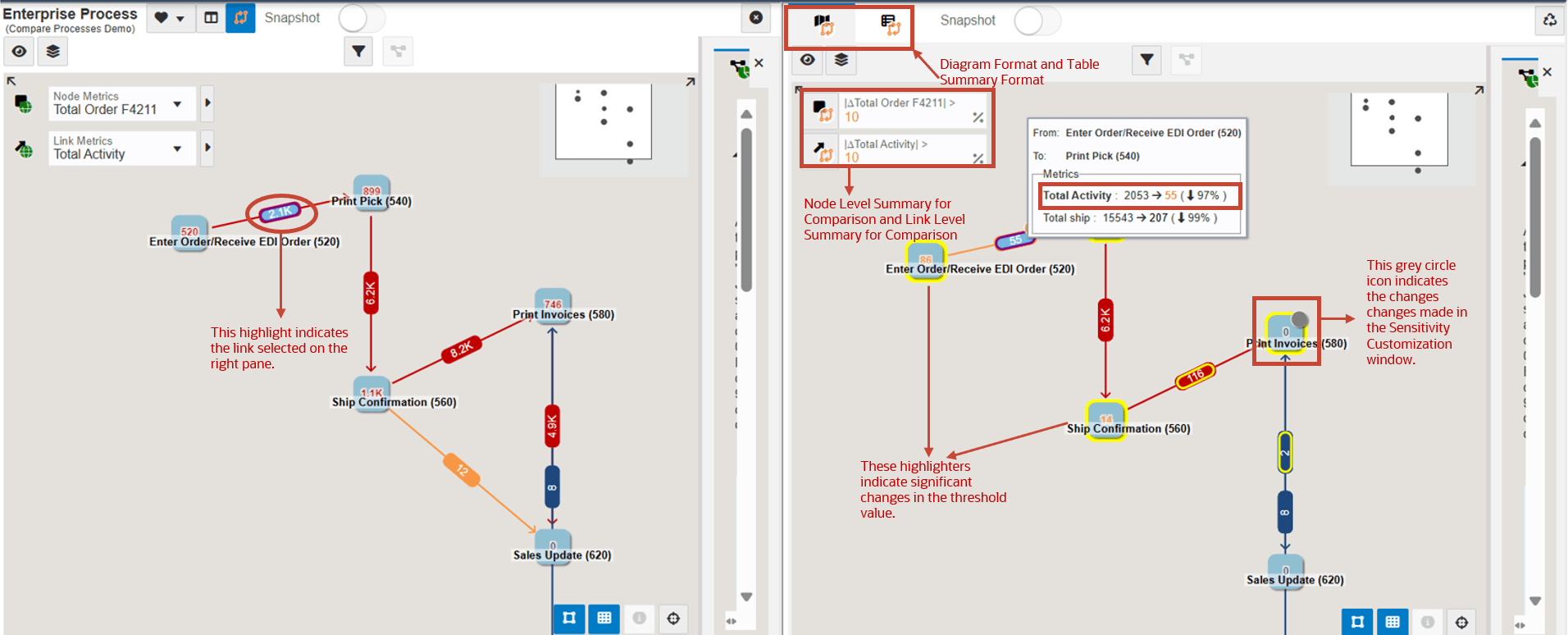Click the fit-to-screen button in left pane
This screenshot has width=1568, height=635.
[x=569, y=619]
